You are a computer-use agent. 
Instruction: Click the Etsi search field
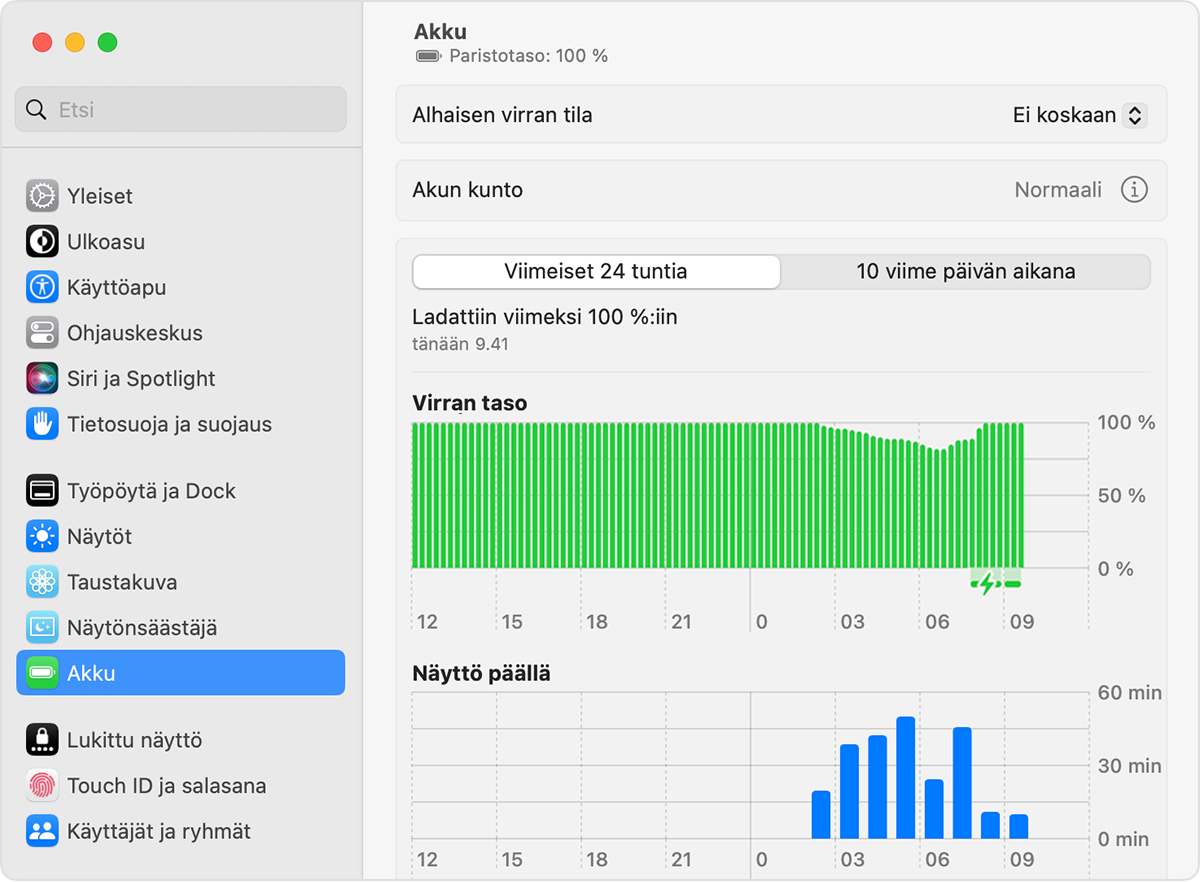tap(181, 110)
